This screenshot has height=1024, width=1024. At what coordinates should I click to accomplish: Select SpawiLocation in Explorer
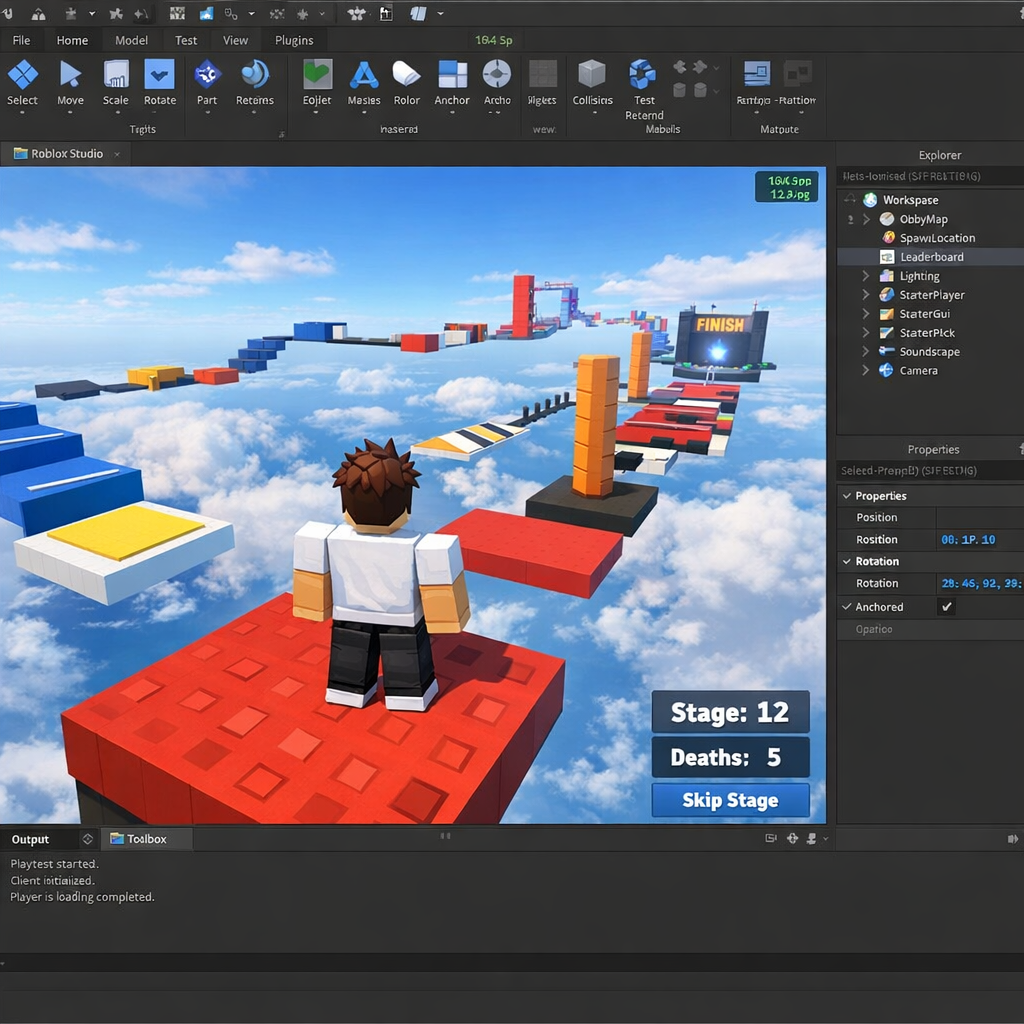coord(937,238)
